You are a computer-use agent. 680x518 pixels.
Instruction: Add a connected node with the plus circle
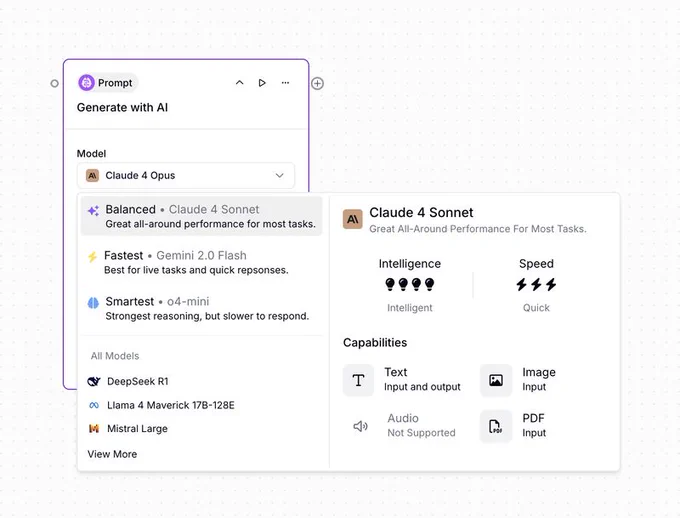317,83
